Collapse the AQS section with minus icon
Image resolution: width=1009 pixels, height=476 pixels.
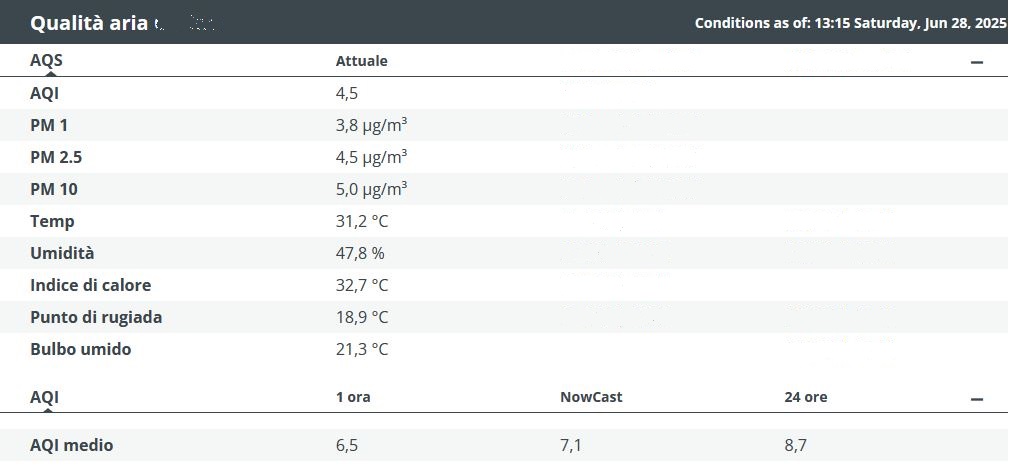click(976, 62)
